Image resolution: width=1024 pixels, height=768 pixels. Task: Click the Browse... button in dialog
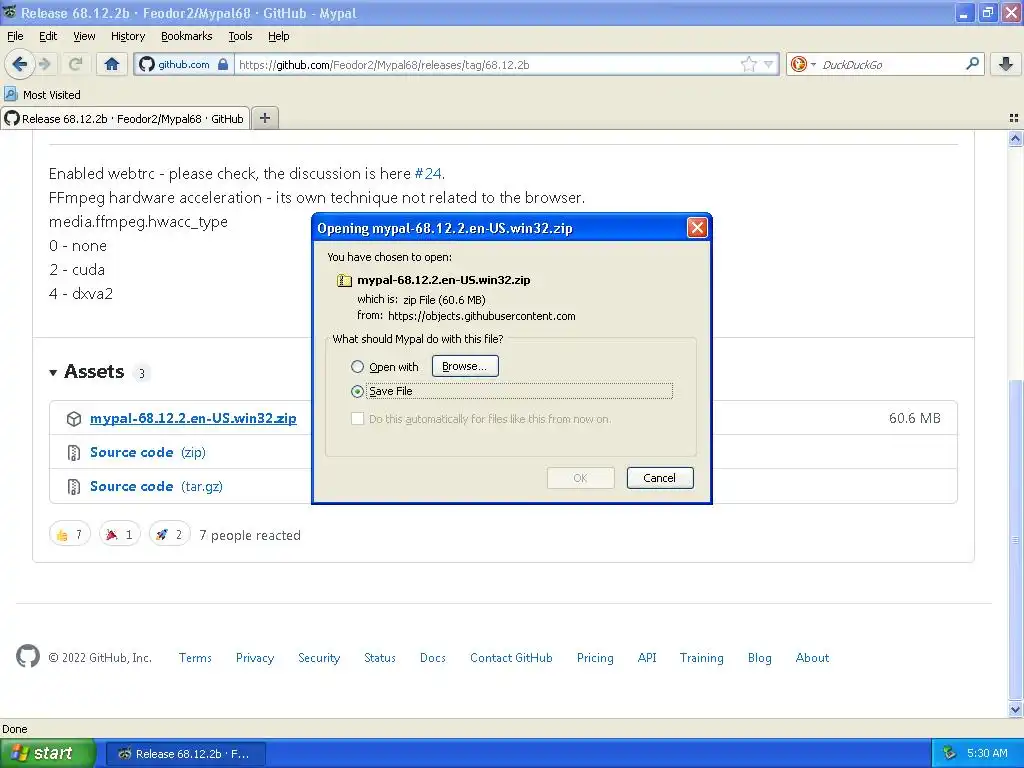tap(465, 366)
